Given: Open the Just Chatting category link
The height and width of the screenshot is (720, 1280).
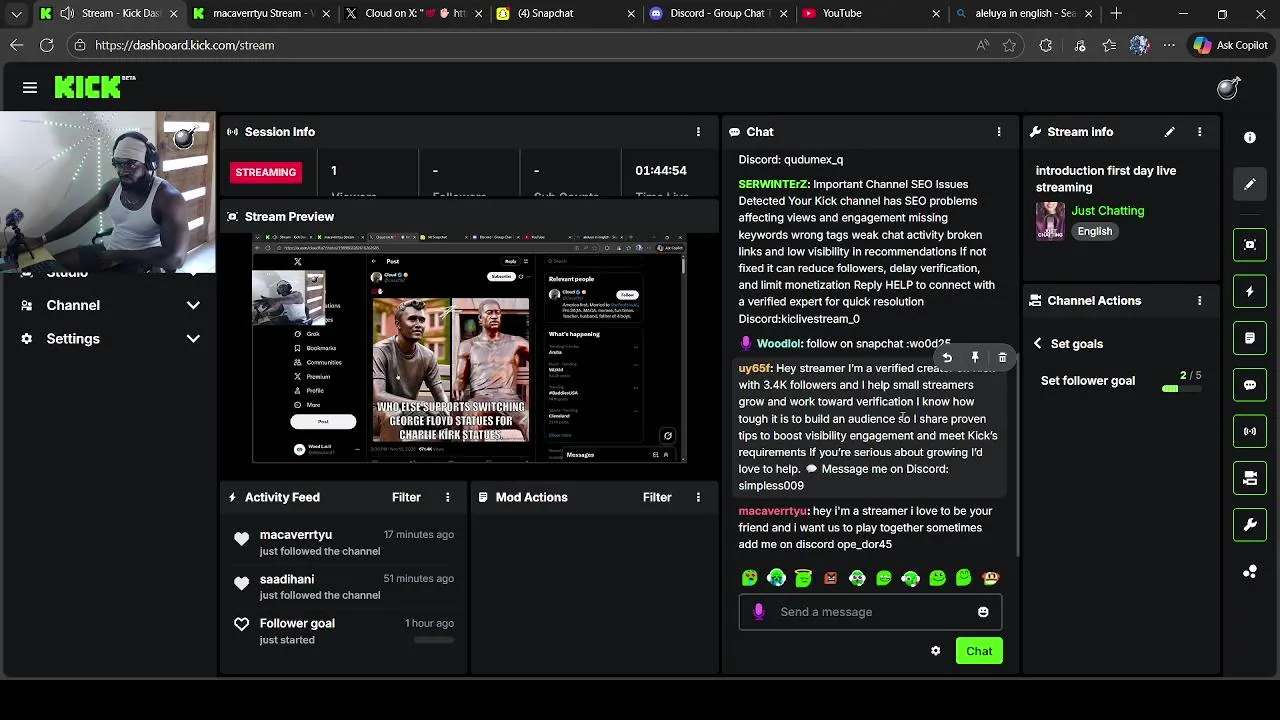Looking at the screenshot, I should 1108,211.
